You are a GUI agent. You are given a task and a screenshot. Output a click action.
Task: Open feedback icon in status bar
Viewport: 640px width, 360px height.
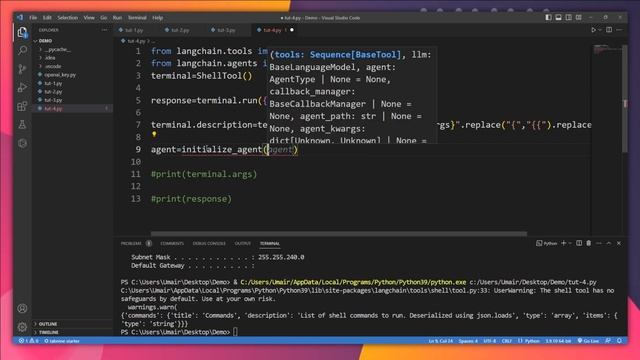click(608, 340)
